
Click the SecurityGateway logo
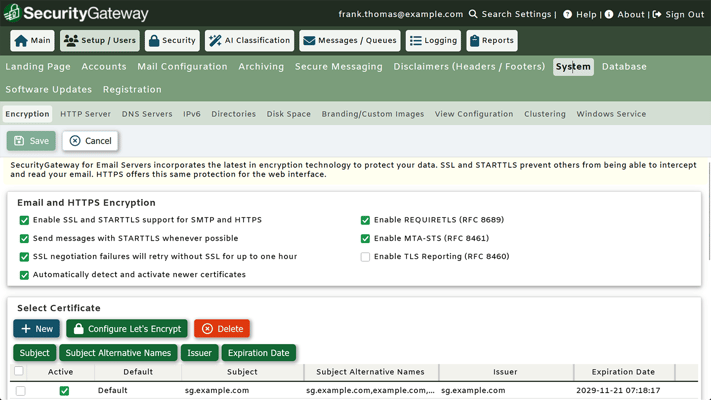coord(76,13)
